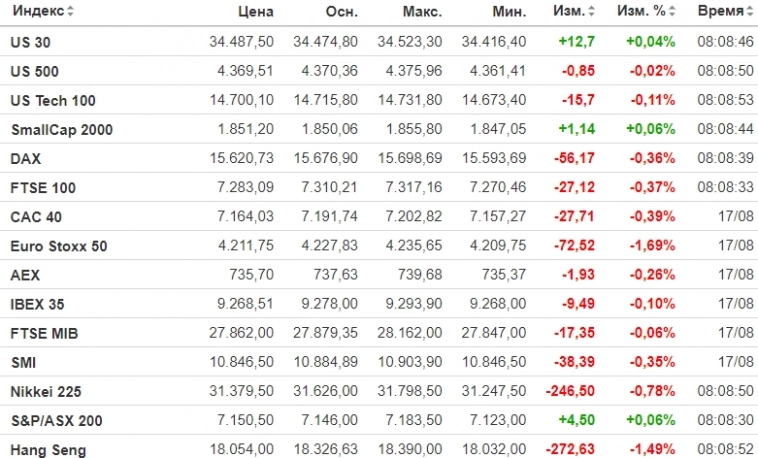Select the Euro Stoxx 50 link
This screenshot has width=758, height=458.
click(58, 246)
